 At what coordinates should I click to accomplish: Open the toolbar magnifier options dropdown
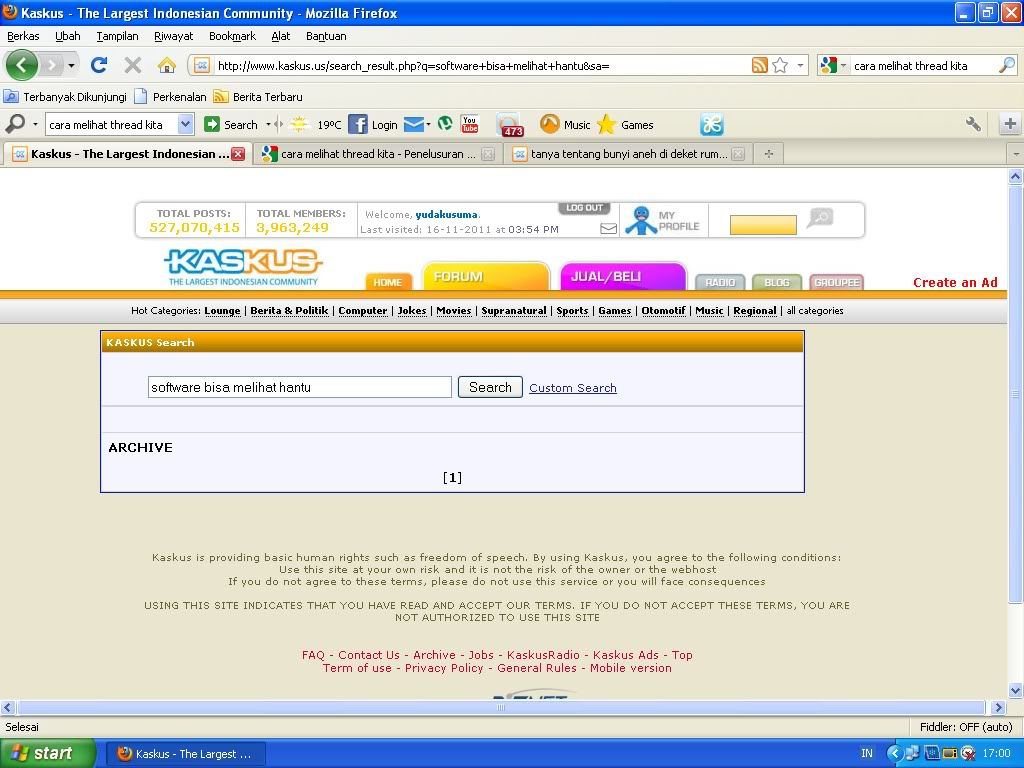coord(35,124)
